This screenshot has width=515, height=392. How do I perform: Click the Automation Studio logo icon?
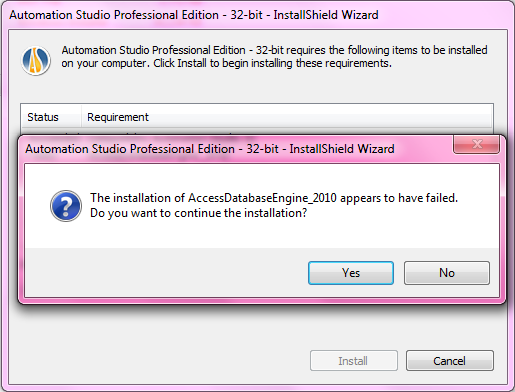tap(36, 61)
